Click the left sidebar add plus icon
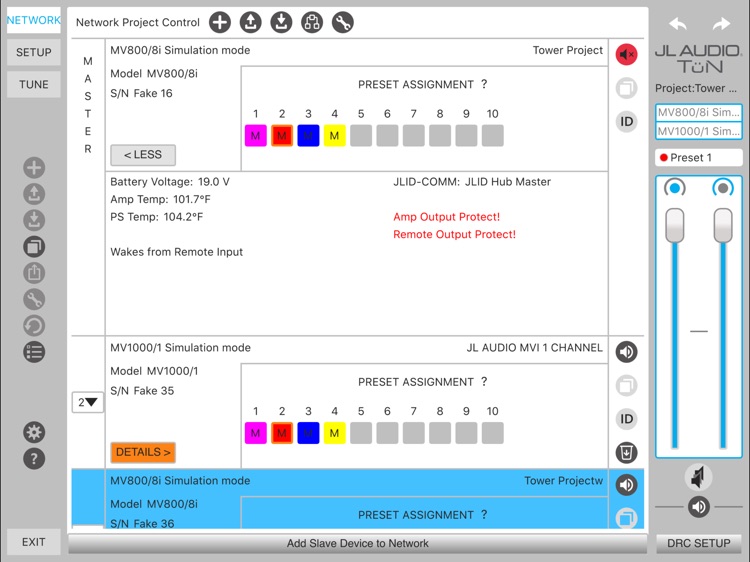Screen dimensions: 750x562 coord(34,168)
